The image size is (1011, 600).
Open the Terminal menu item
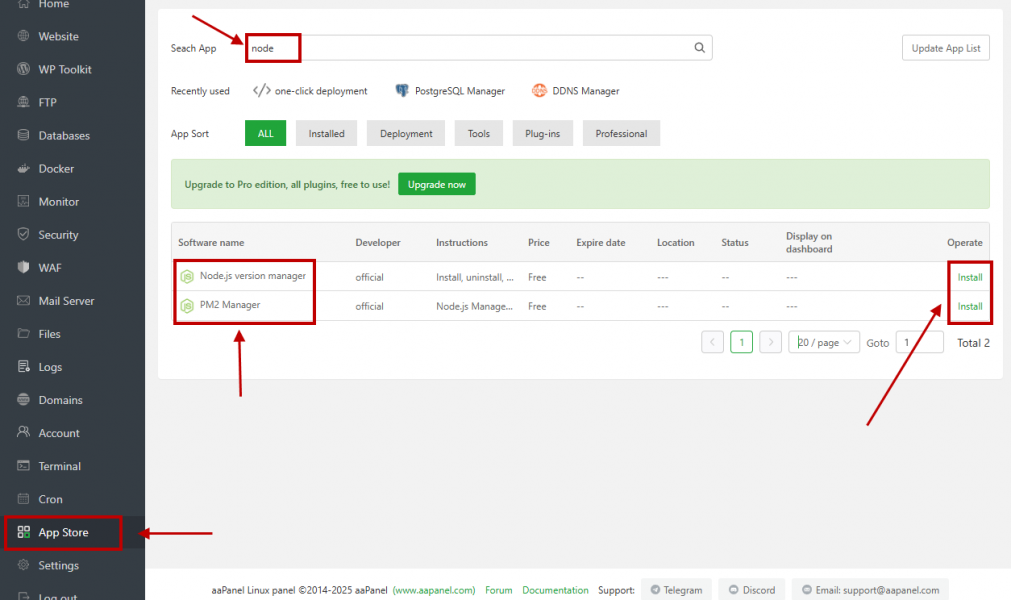pyautogui.click(x=72, y=466)
